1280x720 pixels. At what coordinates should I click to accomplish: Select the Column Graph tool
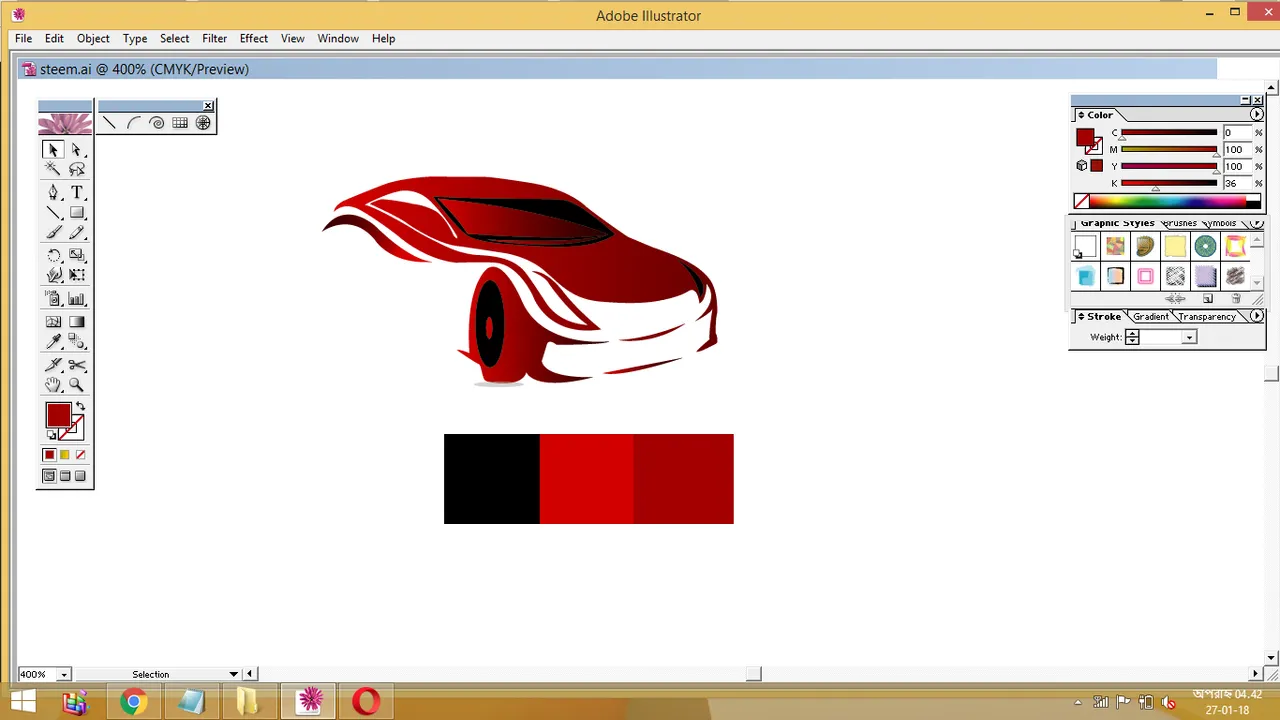pos(76,299)
